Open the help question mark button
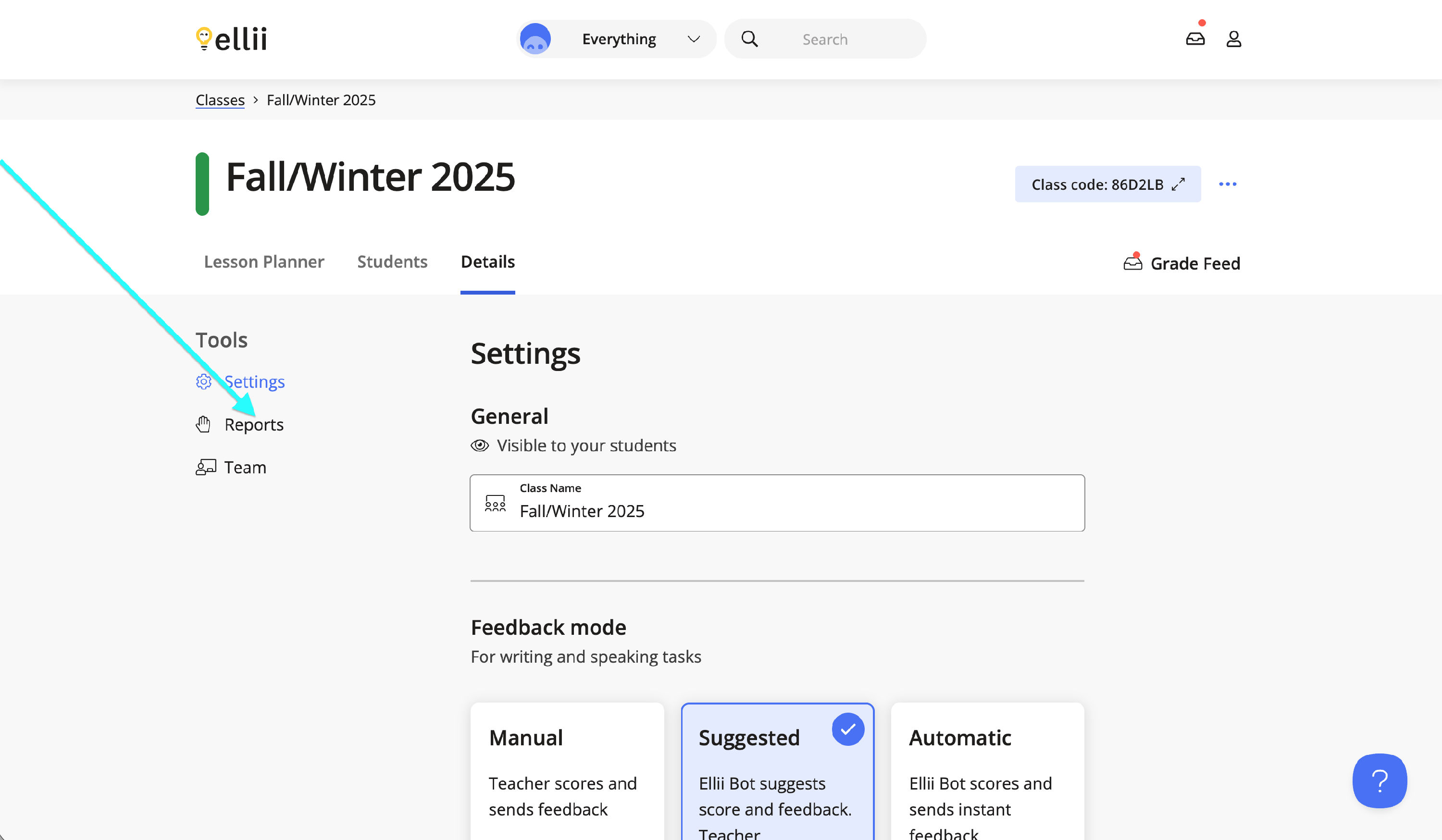The width and height of the screenshot is (1442, 840). [x=1379, y=780]
